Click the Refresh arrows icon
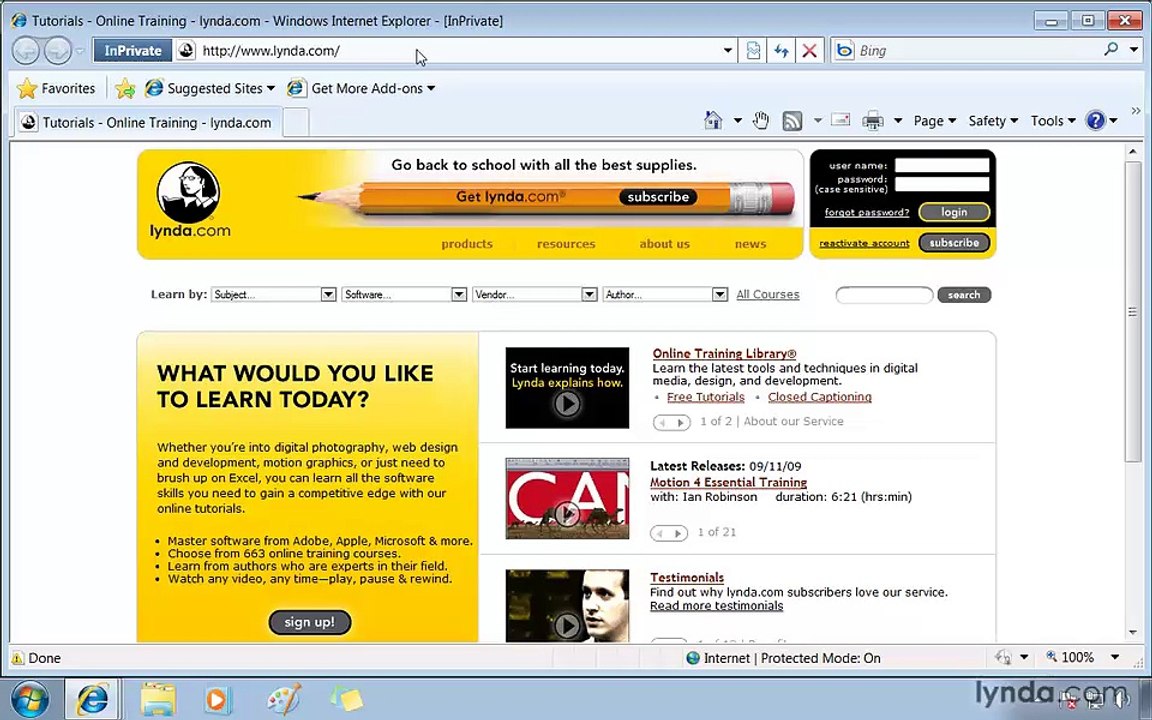Viewport: 1152px width, 720px height. tap(781, 51)
